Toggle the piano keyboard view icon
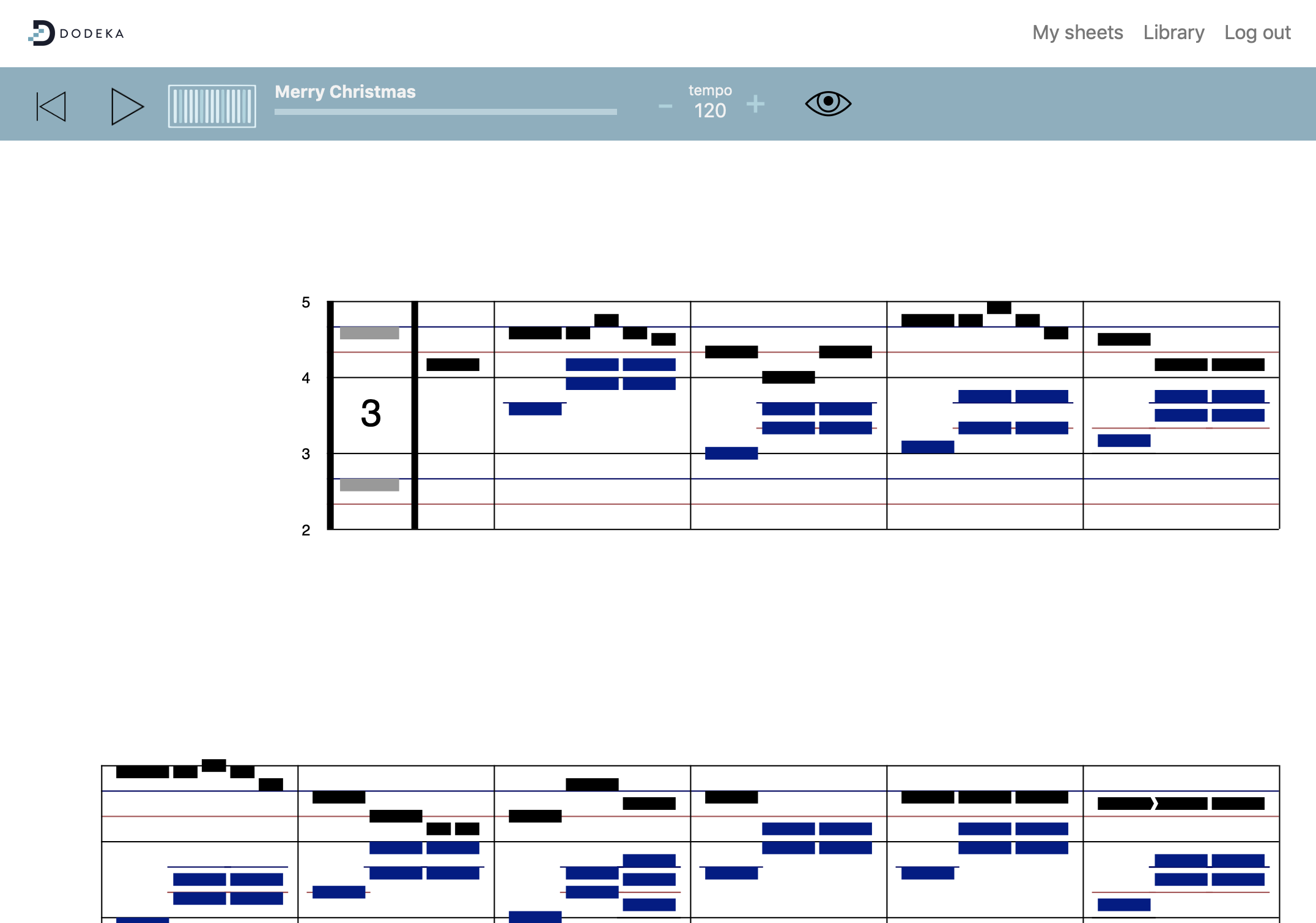The image size is (1316, 923). click(212, 106)
